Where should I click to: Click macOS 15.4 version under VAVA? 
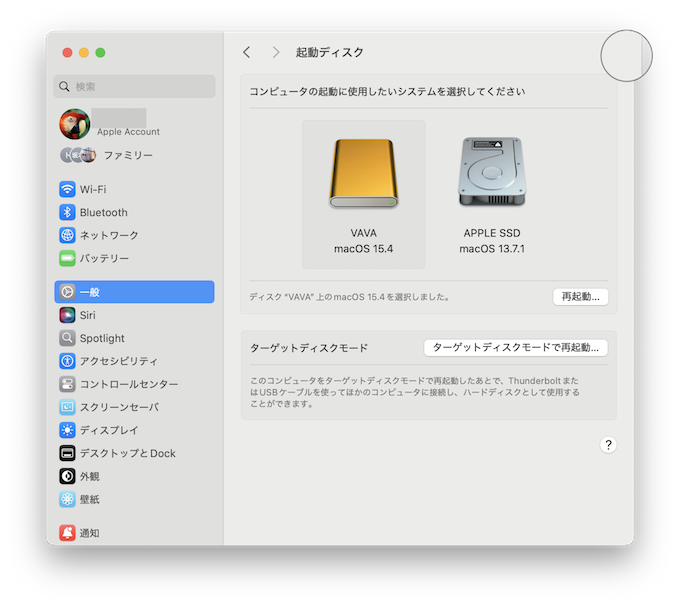click(363, 249)
